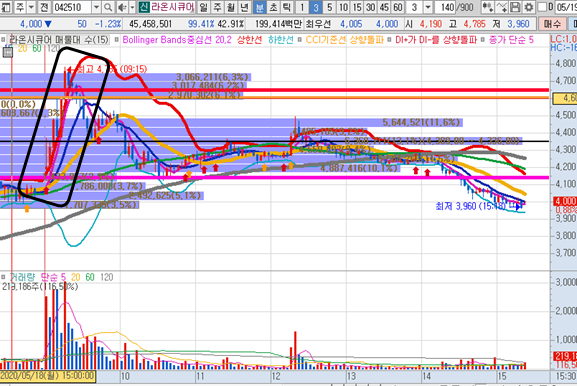
Task: Click the chart menu icon left of 주
Action: [6, 7]
